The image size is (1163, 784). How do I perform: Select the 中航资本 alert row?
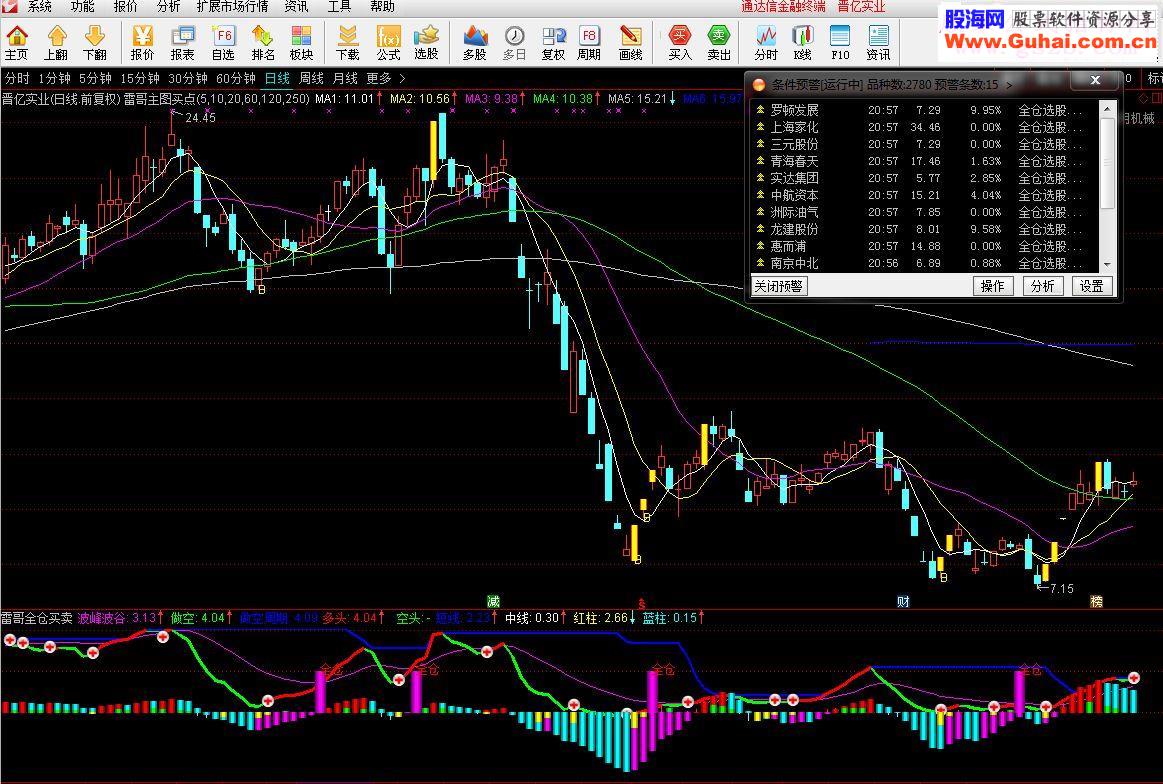point(926,196)
